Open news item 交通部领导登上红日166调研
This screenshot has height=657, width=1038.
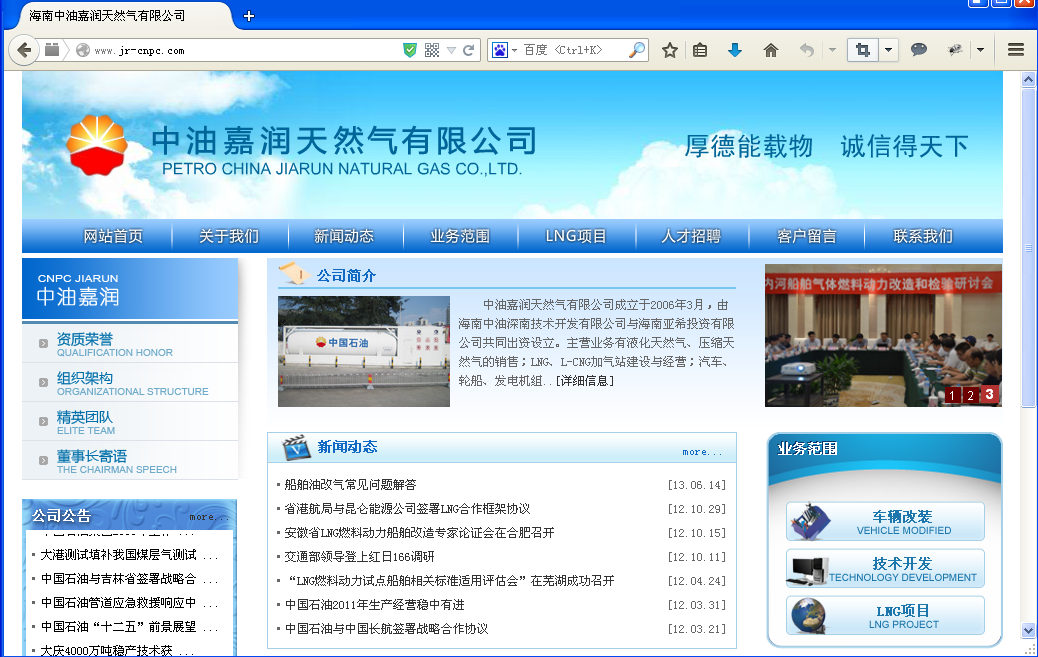click(359, 557)
